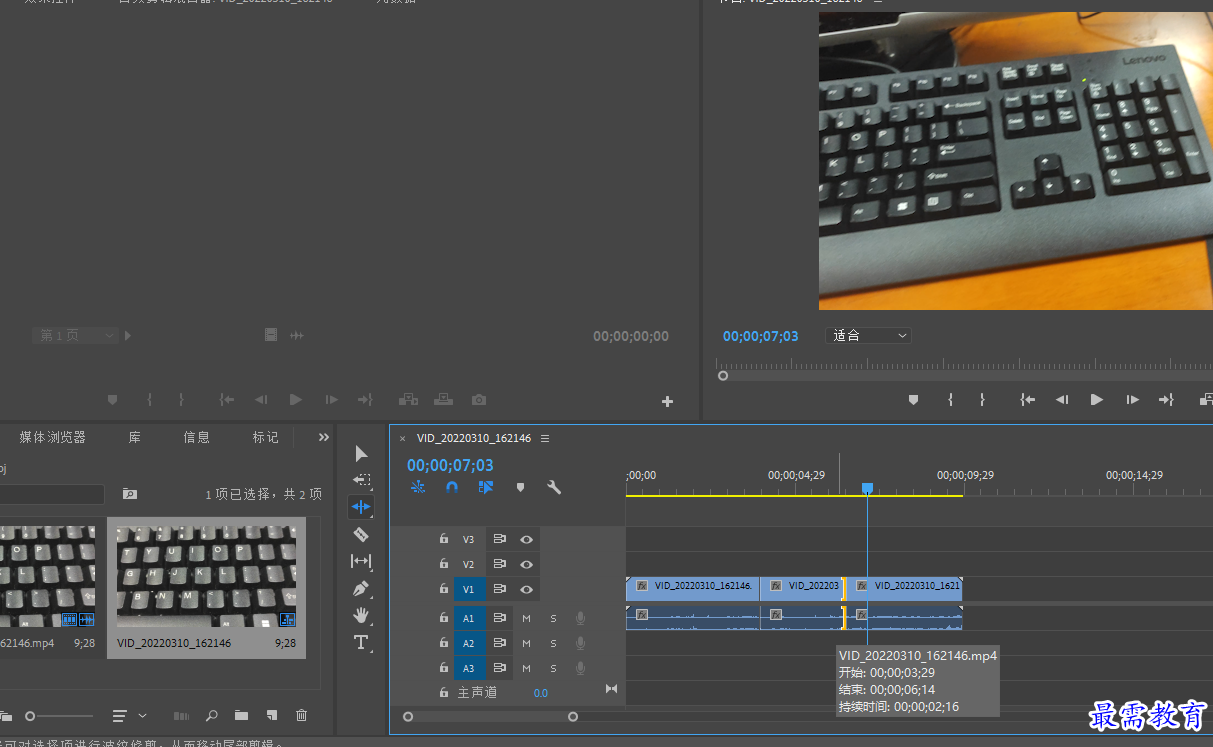The width and height of the screenshot is (1213, 747).
Task: Select the Razor tool
Action: 361,534
